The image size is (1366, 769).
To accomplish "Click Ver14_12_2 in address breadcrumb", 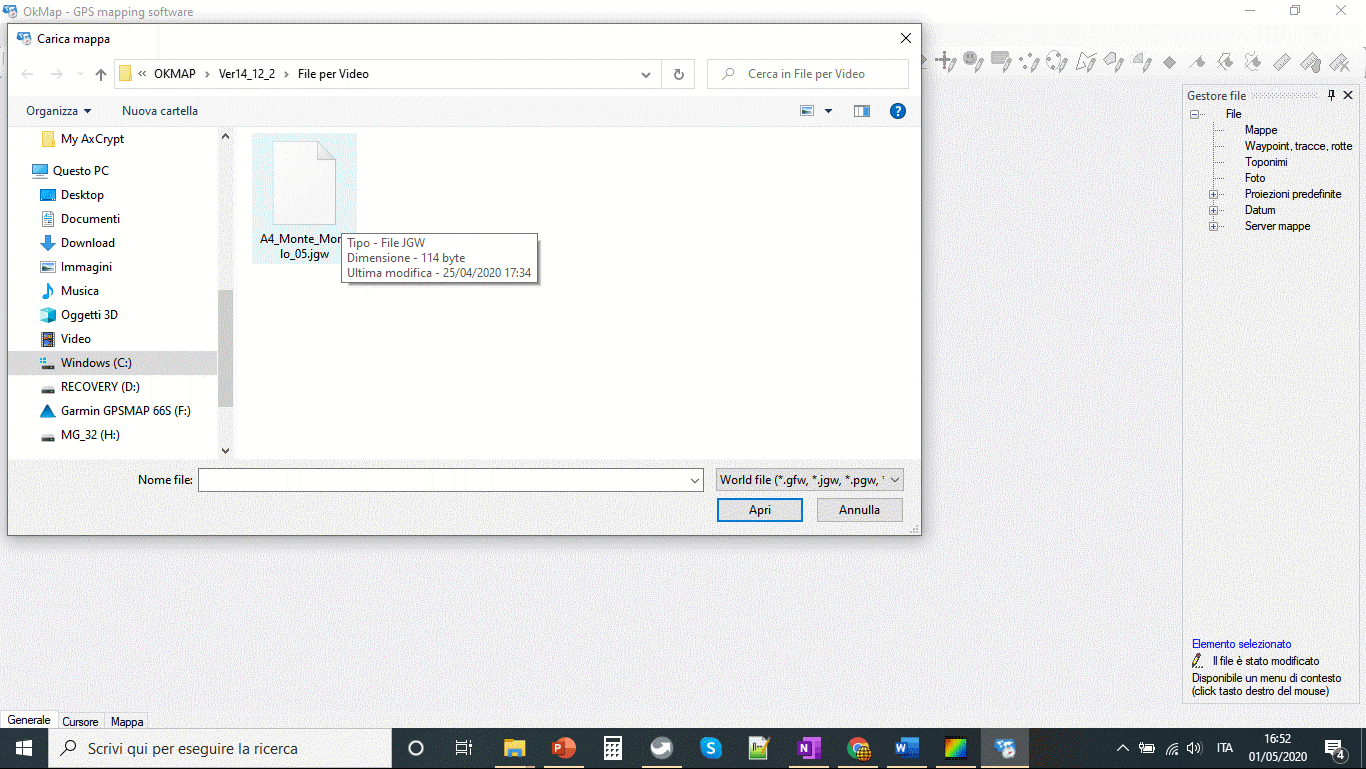I will coord(247,74).
